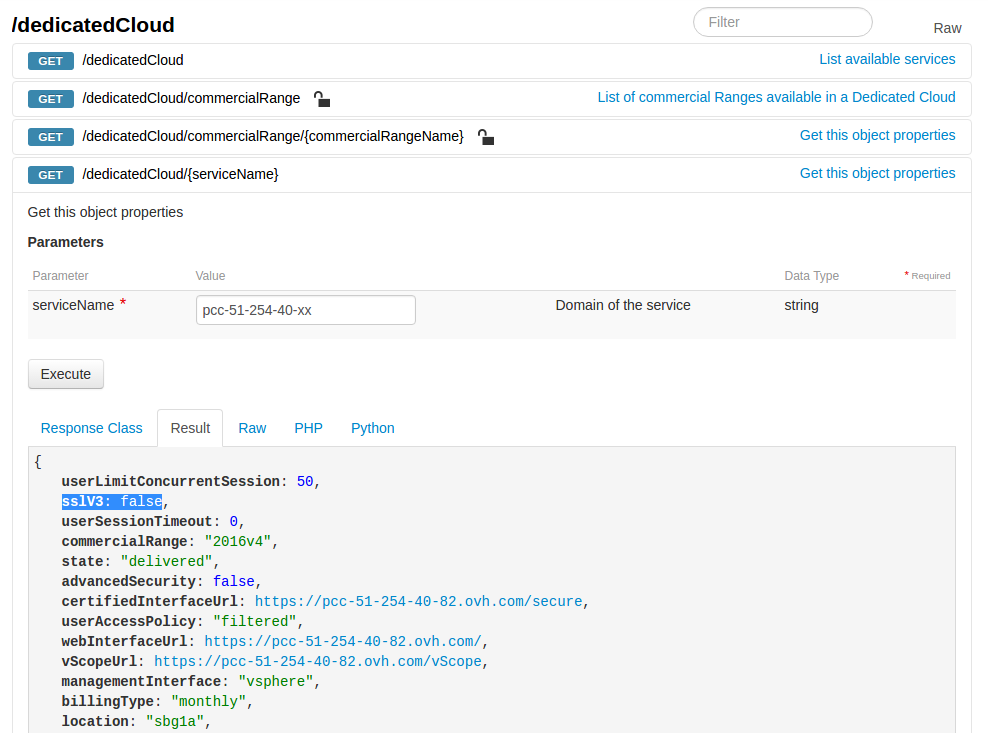Click the padlock icon next to {commercialRangeName} path
Screen dimensions: 988x733
(485, 137)
